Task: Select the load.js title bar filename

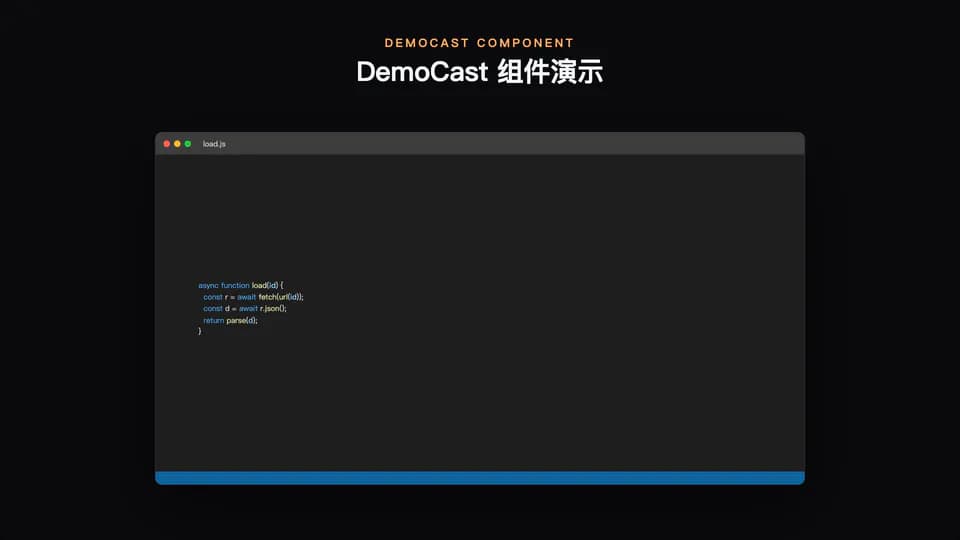Action: point(214,144)
